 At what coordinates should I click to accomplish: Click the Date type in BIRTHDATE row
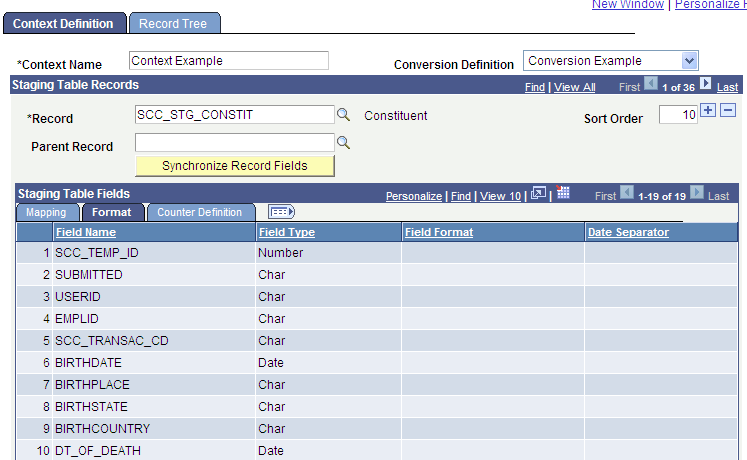(x=271, y=363)
